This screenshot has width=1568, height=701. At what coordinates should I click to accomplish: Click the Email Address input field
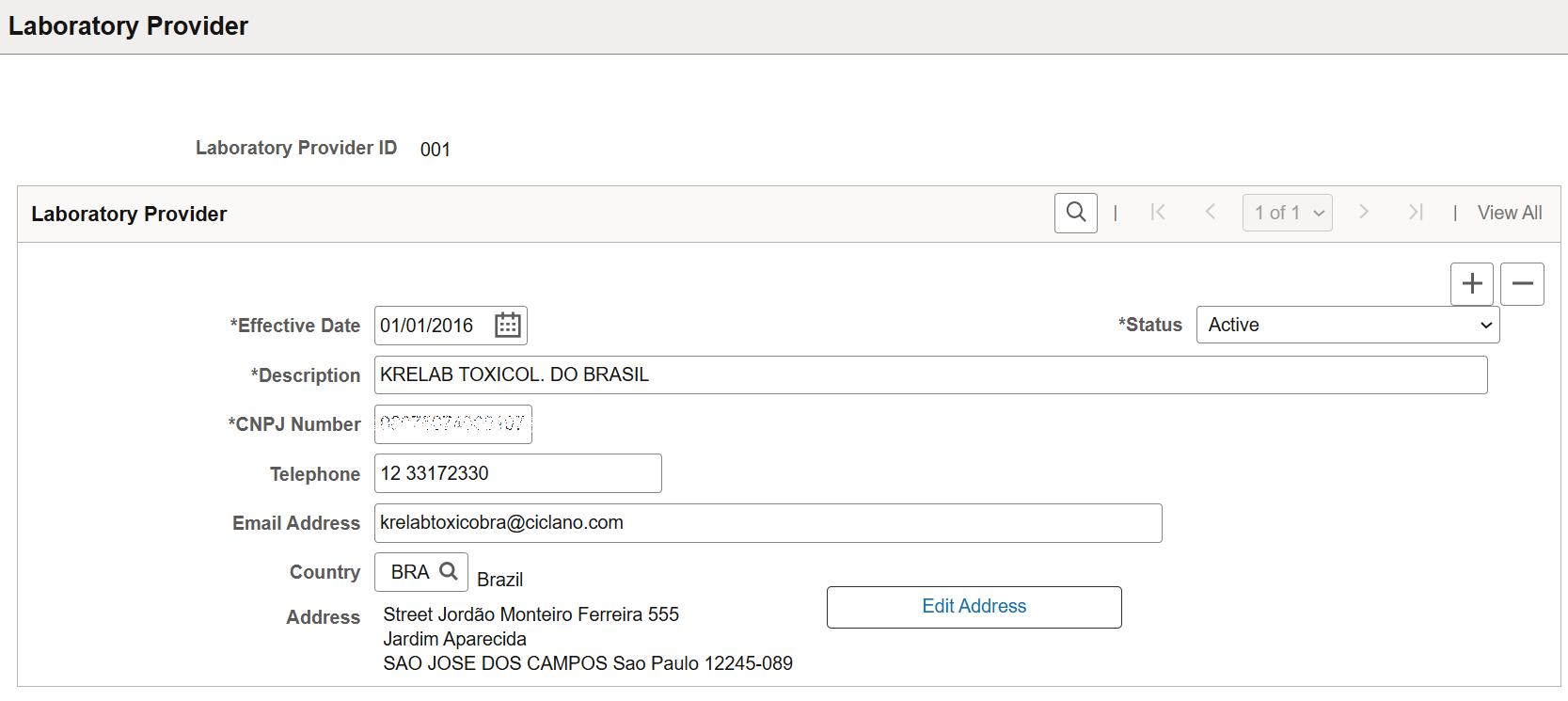coord(768,523)
